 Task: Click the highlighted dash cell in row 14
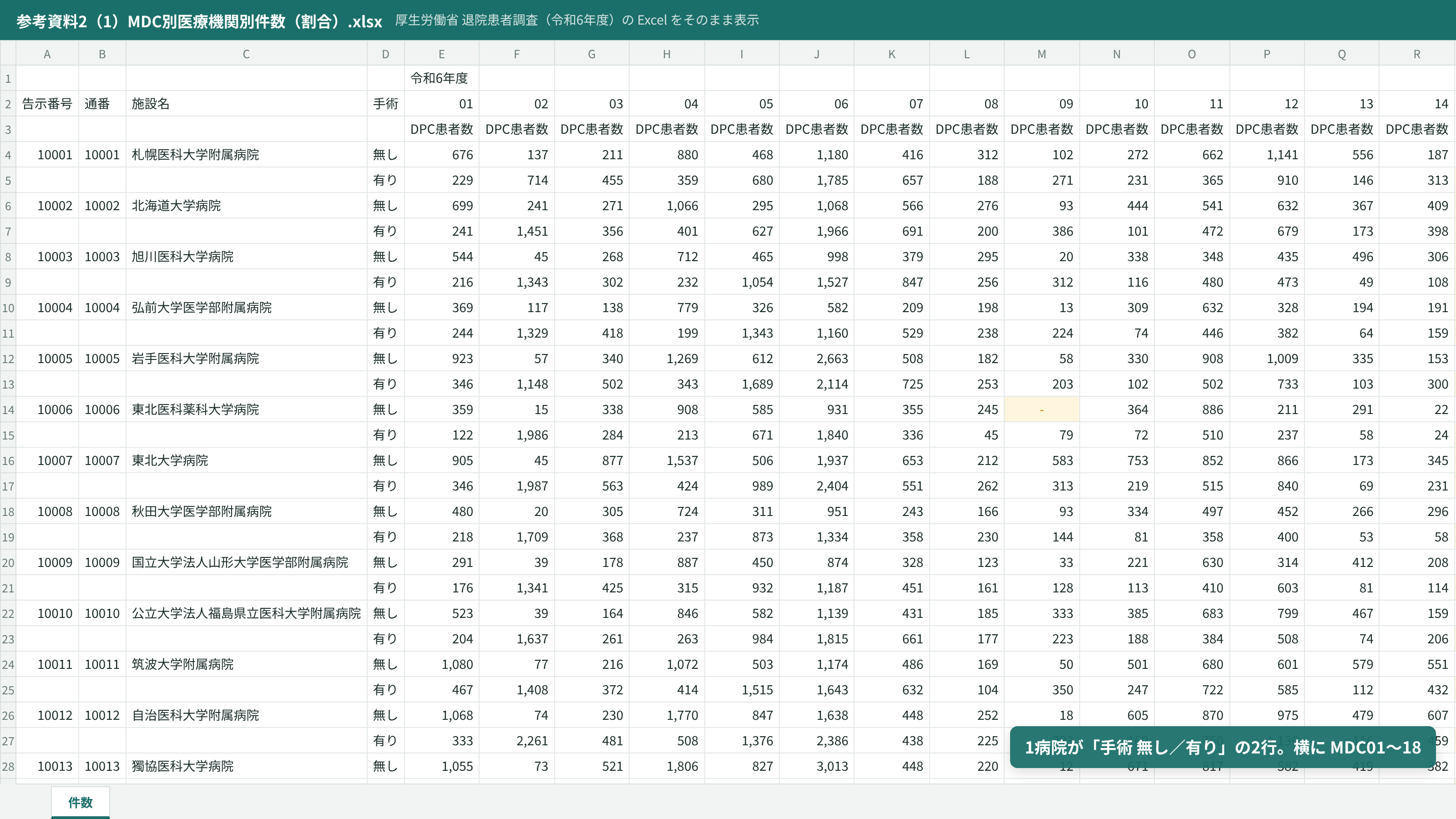(1041, 409)
